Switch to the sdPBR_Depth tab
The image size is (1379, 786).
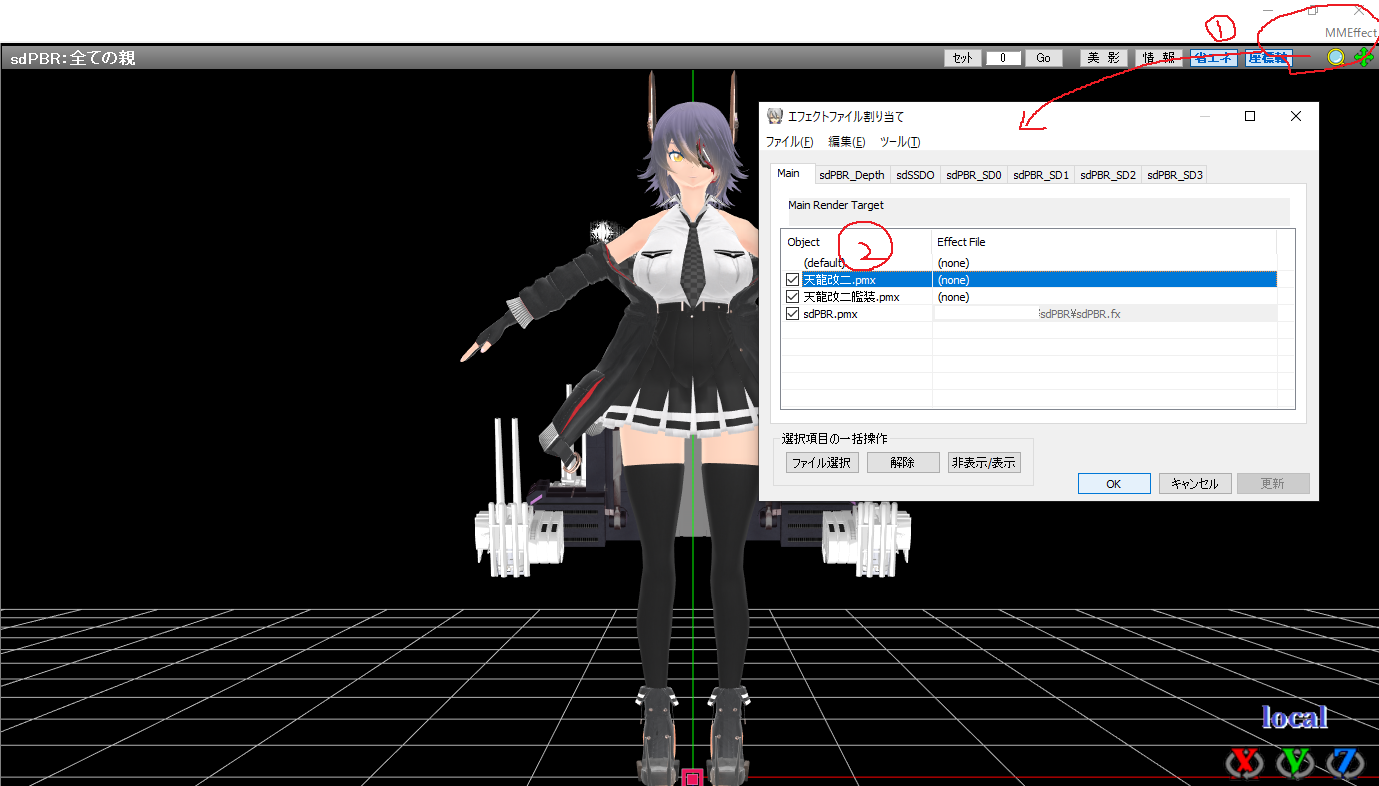pyautogui.click(x=851, y=175)
